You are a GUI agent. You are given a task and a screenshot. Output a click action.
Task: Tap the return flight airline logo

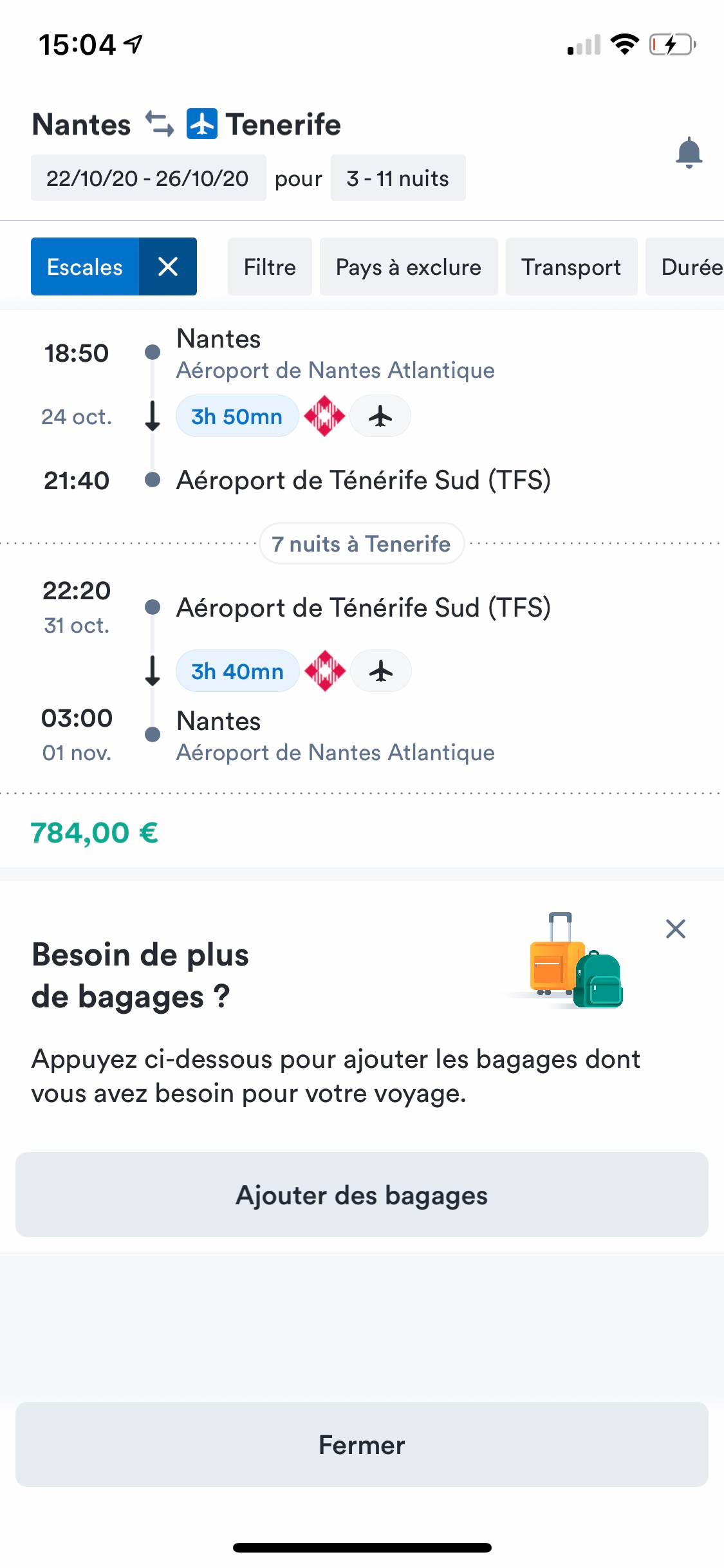pos(325,671)
